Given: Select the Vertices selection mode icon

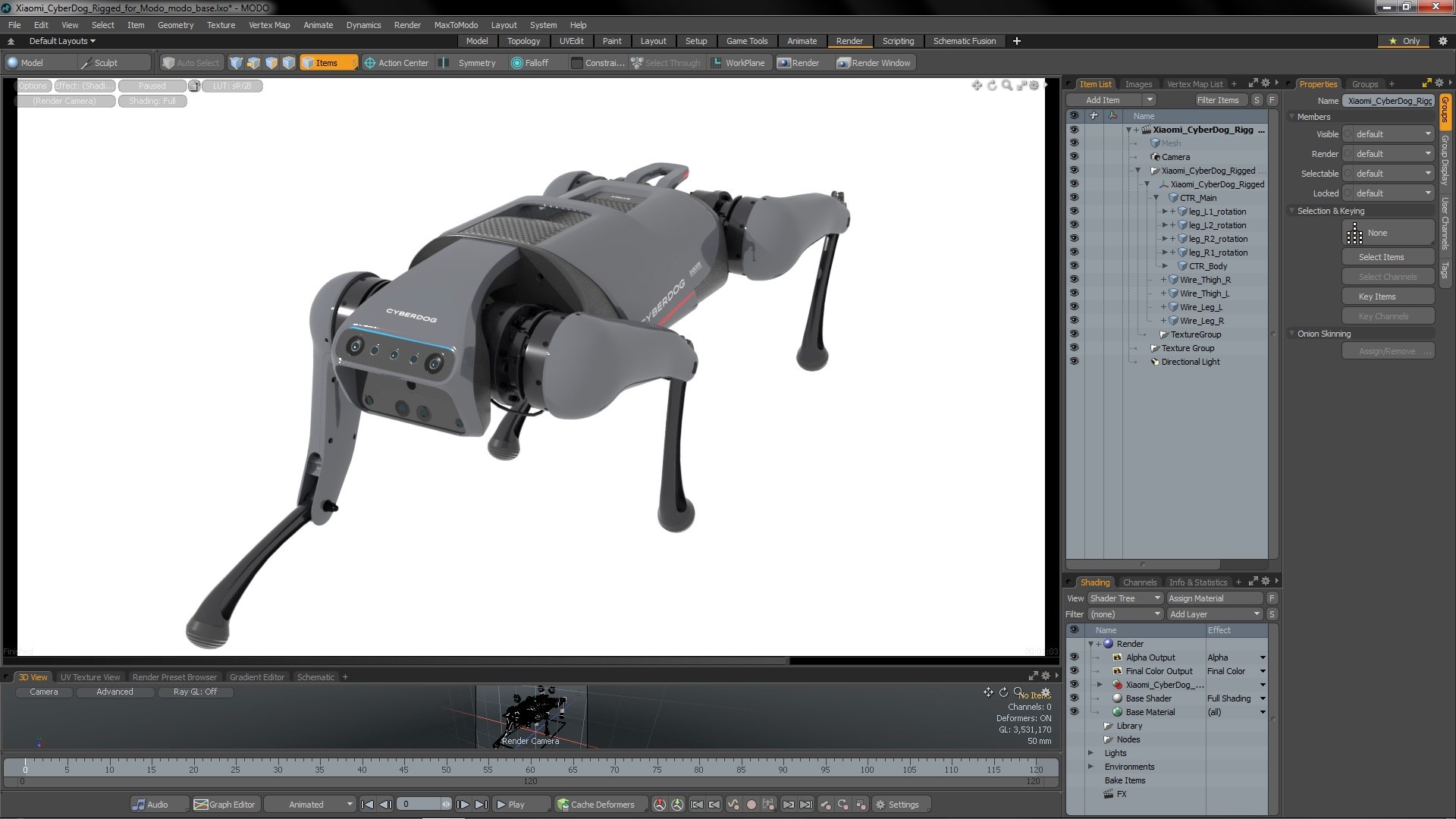Looking at the screenshot, I should (236, 63).
